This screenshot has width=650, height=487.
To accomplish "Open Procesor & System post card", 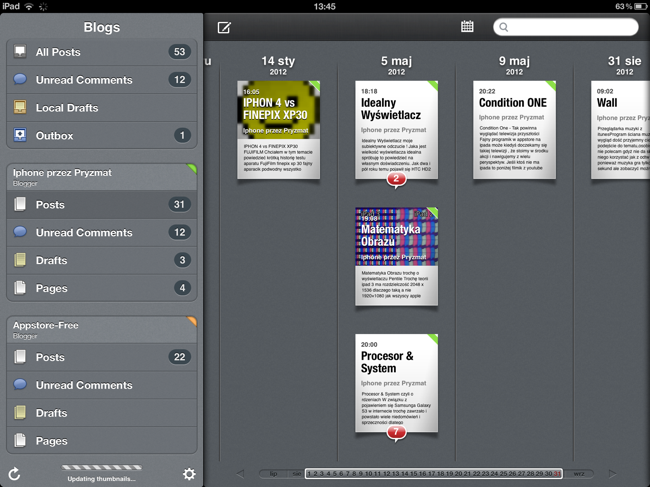I will point(396,383).
